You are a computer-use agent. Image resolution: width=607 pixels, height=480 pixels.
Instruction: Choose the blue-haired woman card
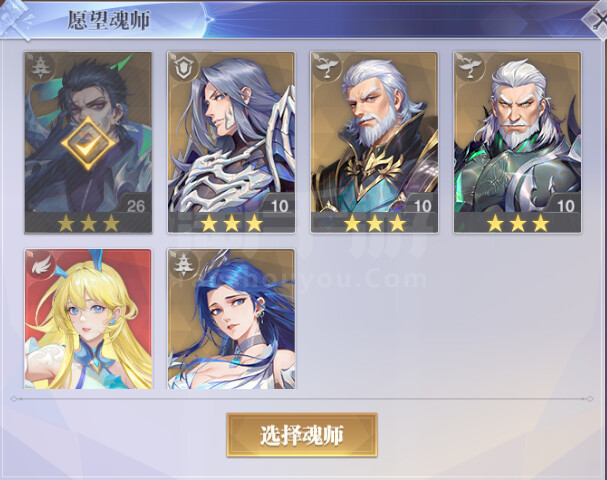click(231, 319)
